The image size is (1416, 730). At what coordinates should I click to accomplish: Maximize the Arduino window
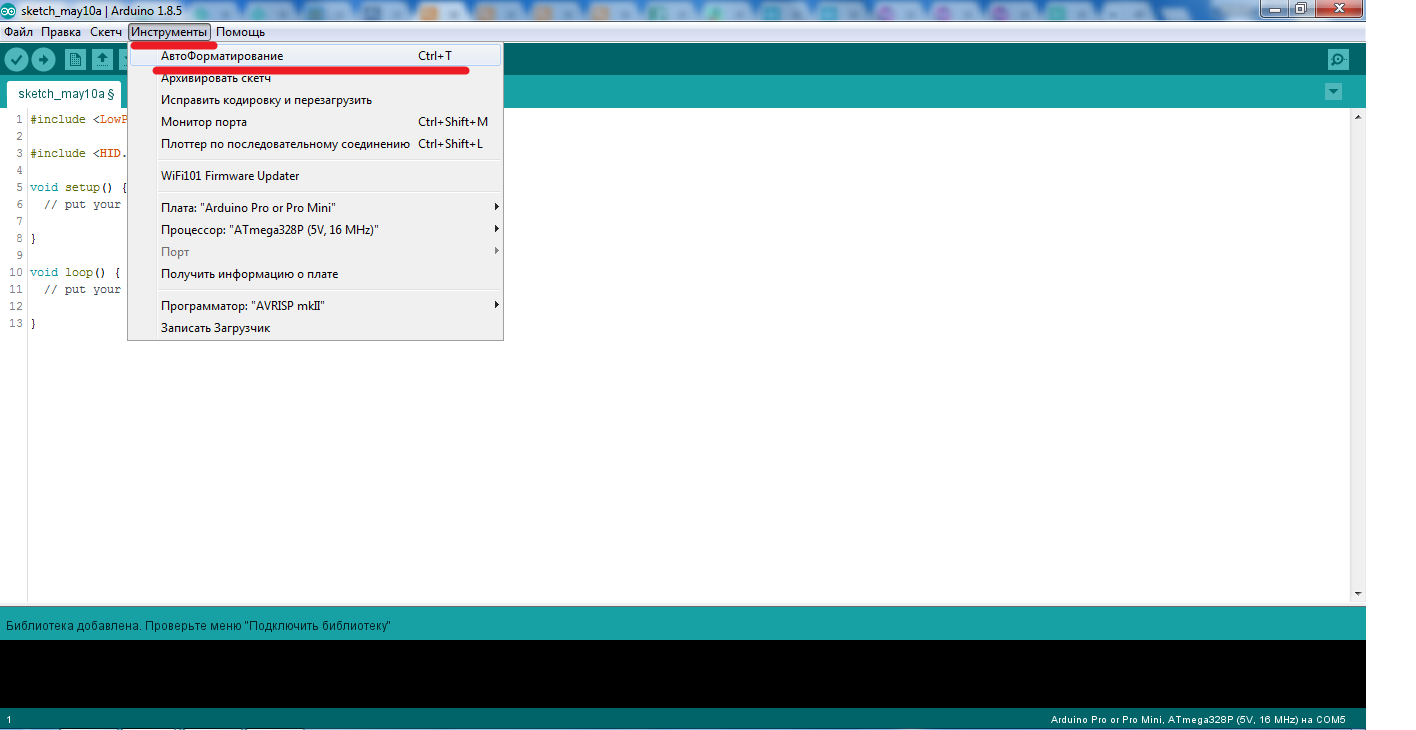point(1301,8)
